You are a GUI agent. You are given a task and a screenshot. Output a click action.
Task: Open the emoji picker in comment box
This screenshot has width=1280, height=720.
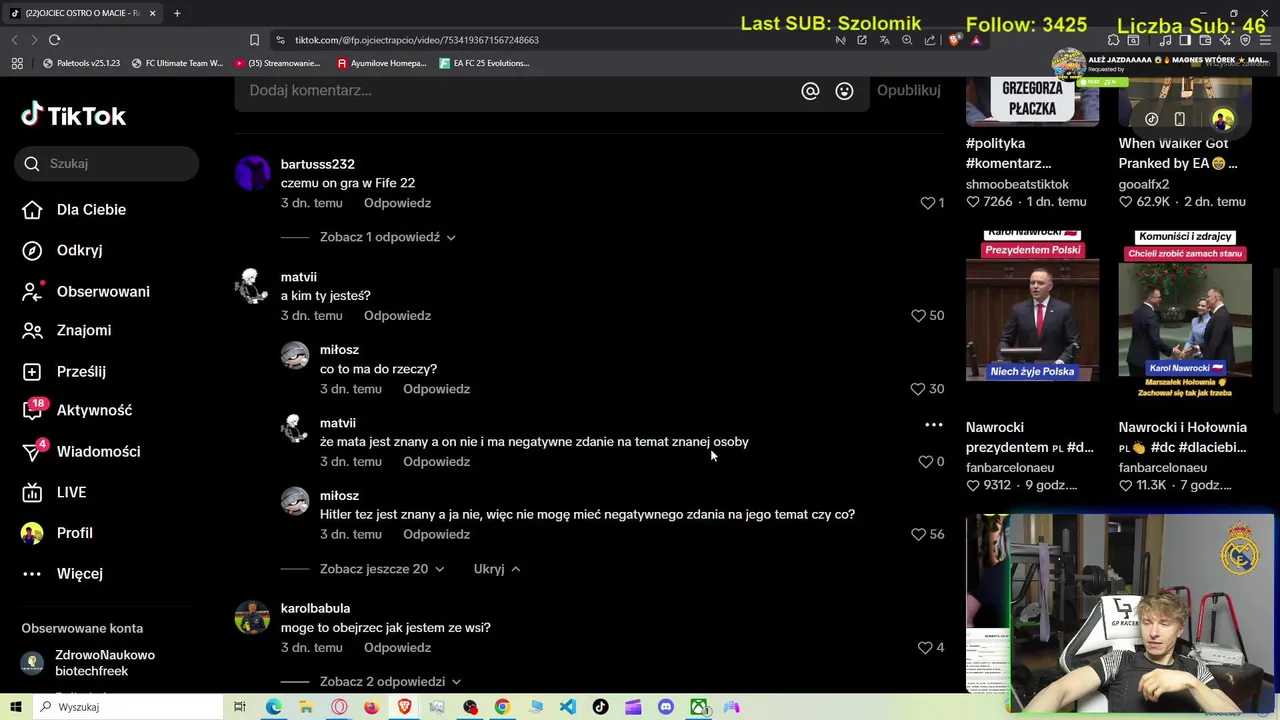point(844,90)
